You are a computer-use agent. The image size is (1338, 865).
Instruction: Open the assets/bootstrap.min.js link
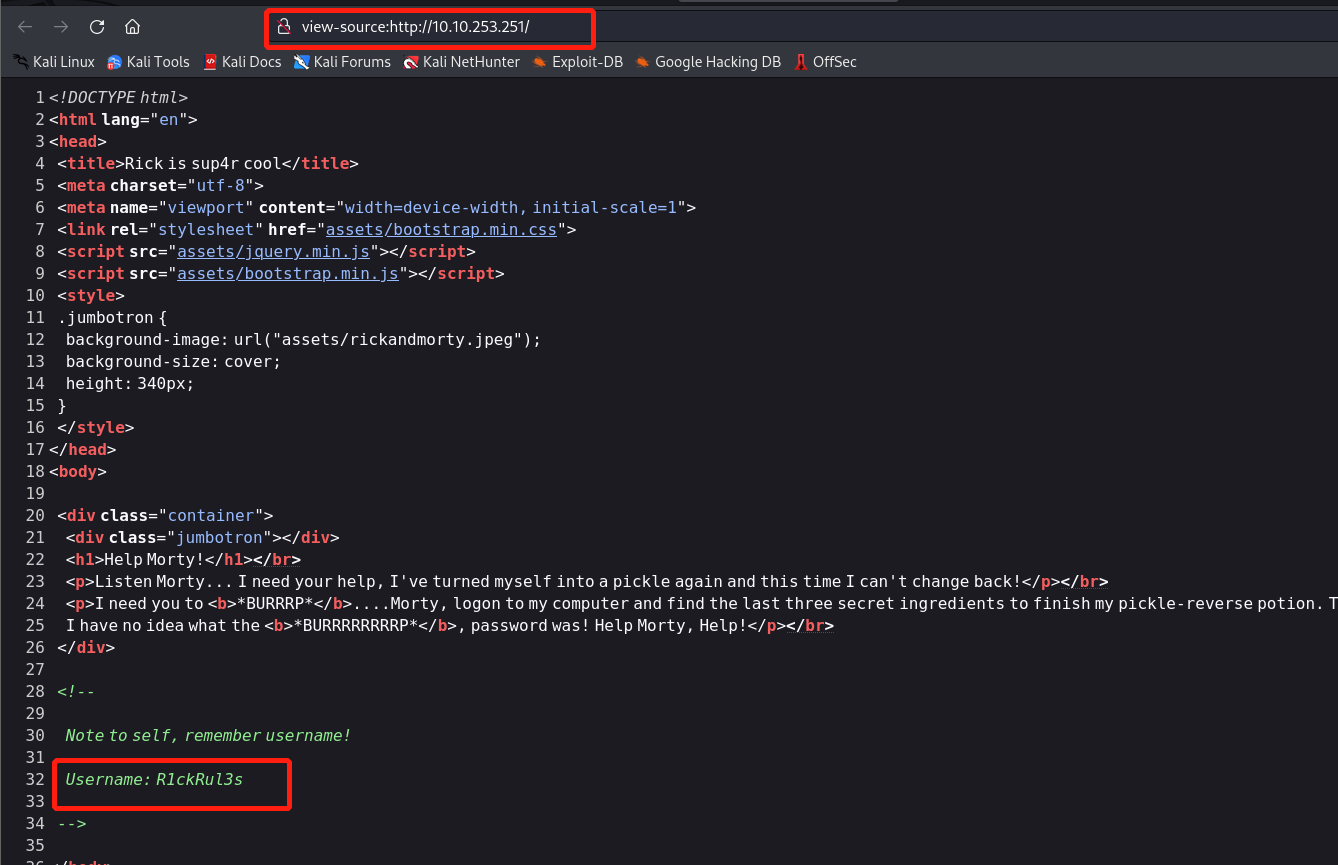point(288,273)
